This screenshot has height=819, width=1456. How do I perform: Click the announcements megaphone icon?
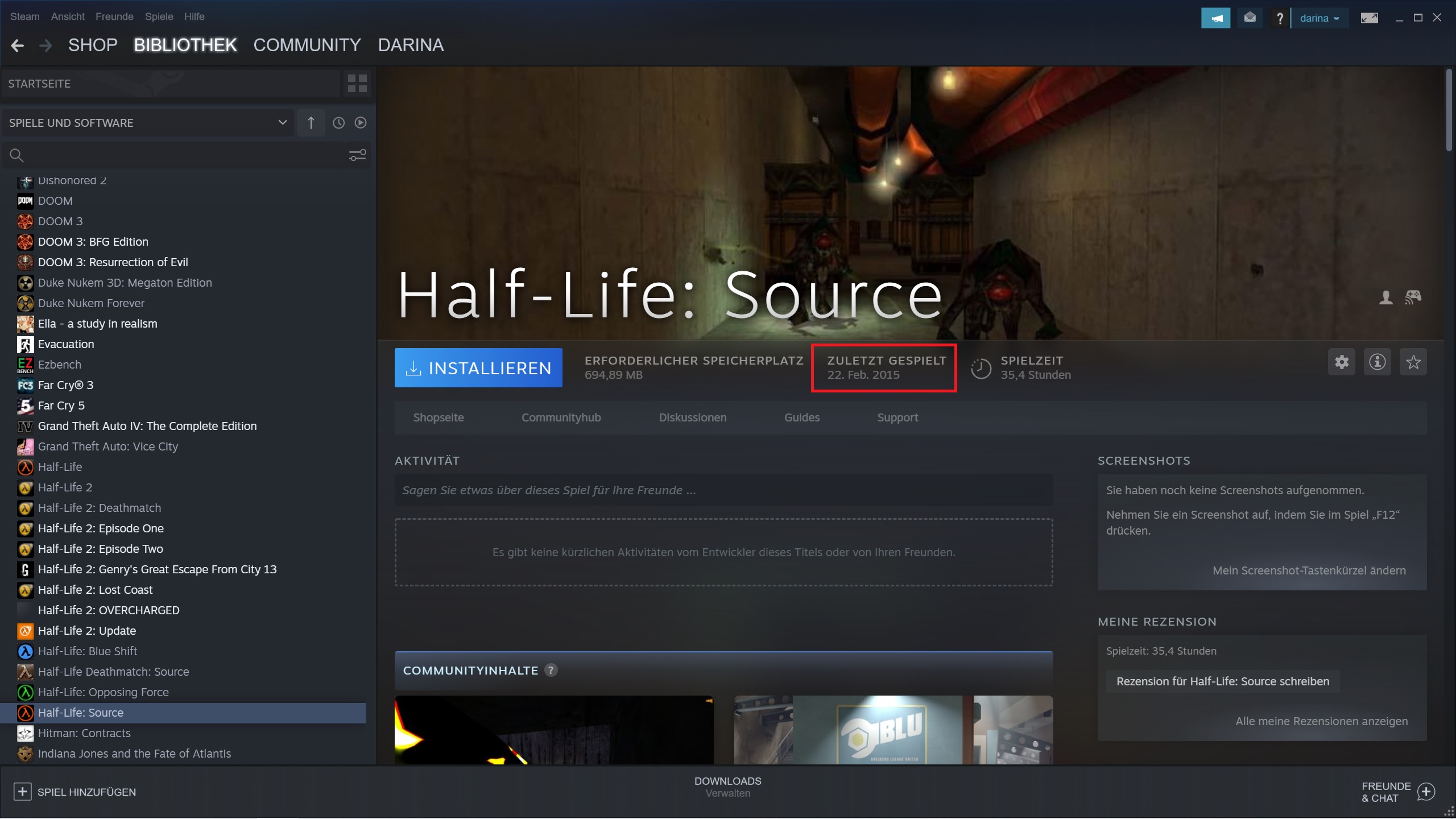(x=1215, y=18)
